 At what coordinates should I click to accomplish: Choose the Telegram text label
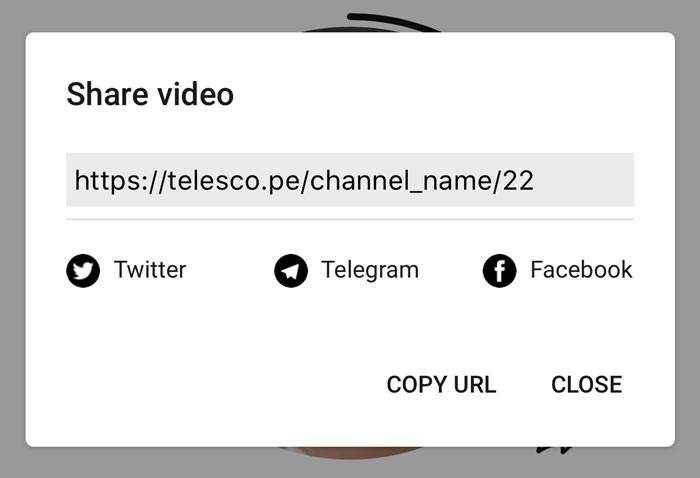click(x=370, y=270)
